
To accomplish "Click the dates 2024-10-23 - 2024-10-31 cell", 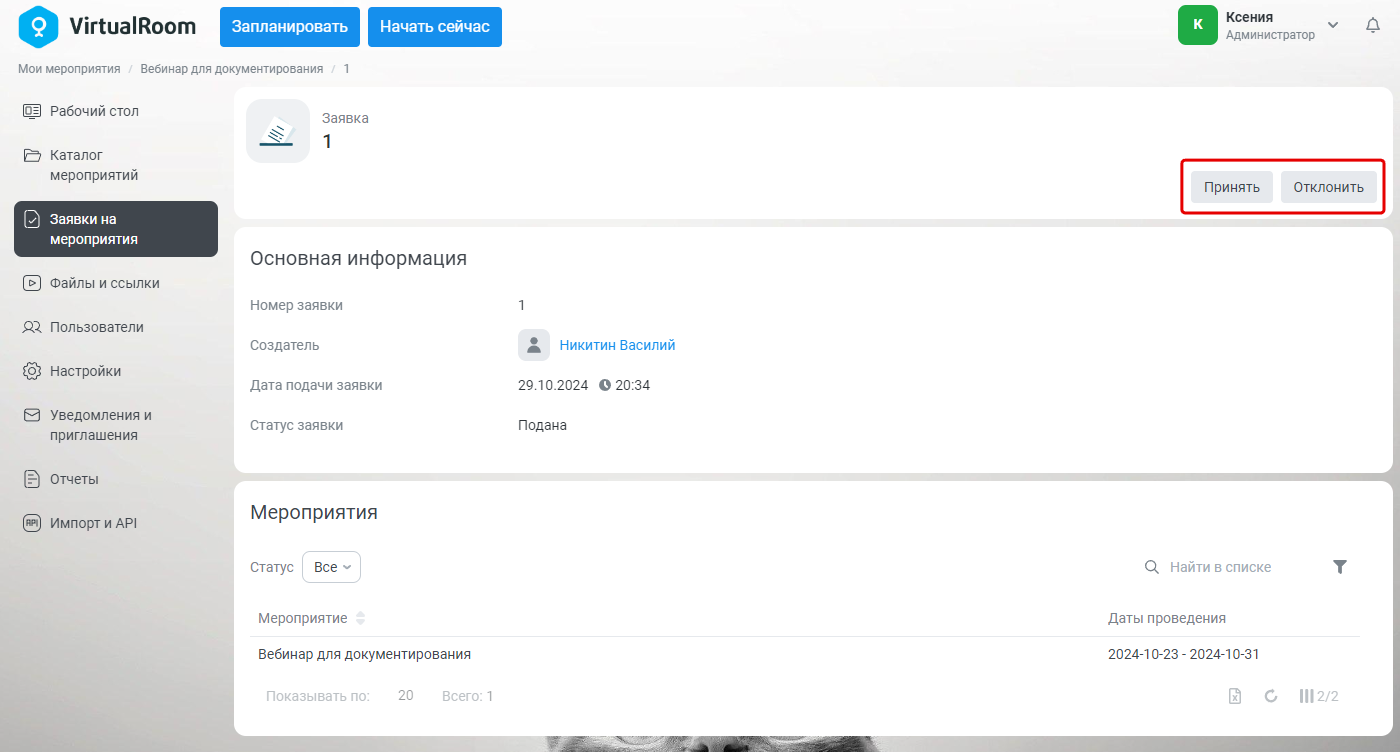I will click(x=1184, y=654).
